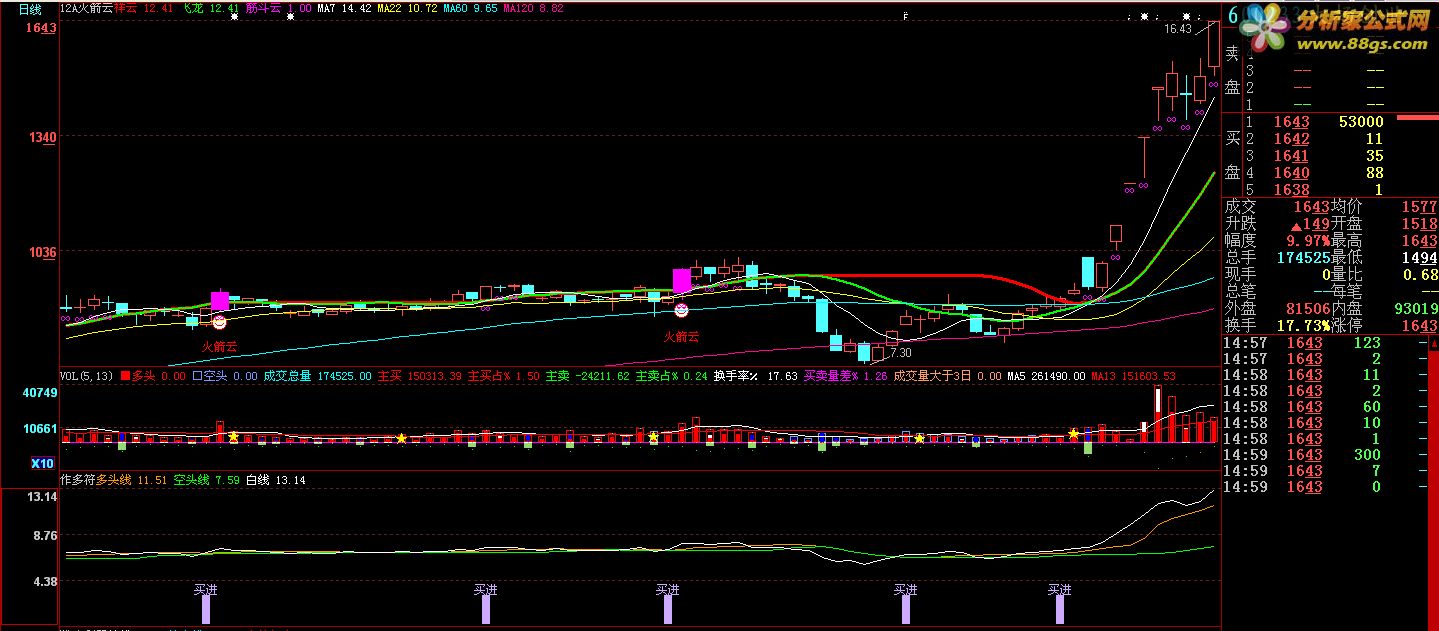Click the 40749 volume axis label
Screen dimensions: 1439x631
[x=40, y=394]
